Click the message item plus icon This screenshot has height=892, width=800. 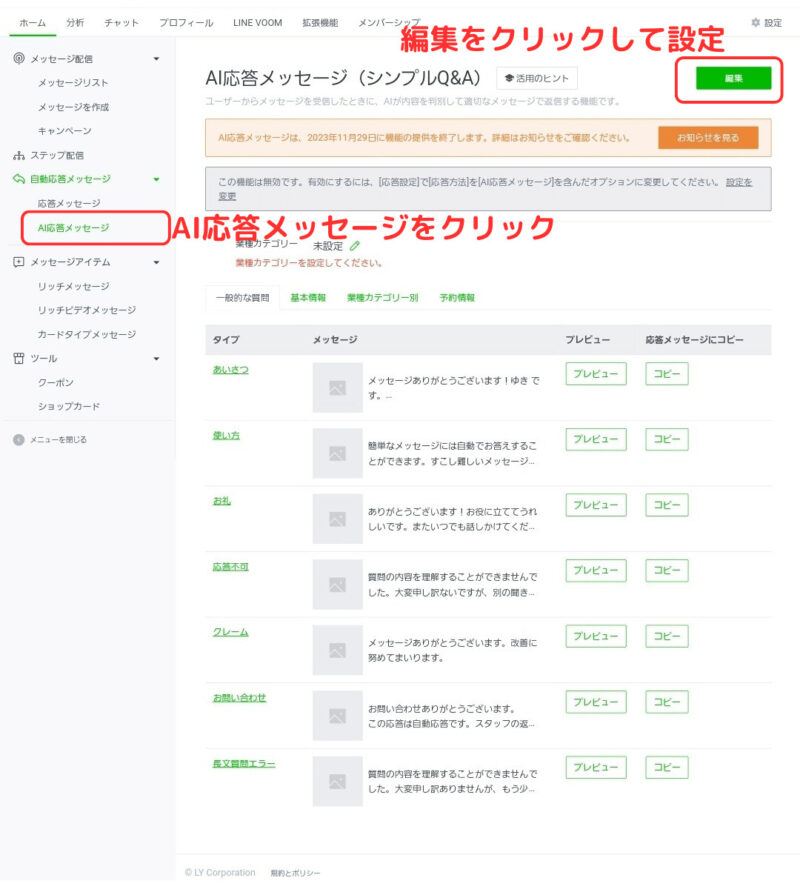click(x=19, y=262)
